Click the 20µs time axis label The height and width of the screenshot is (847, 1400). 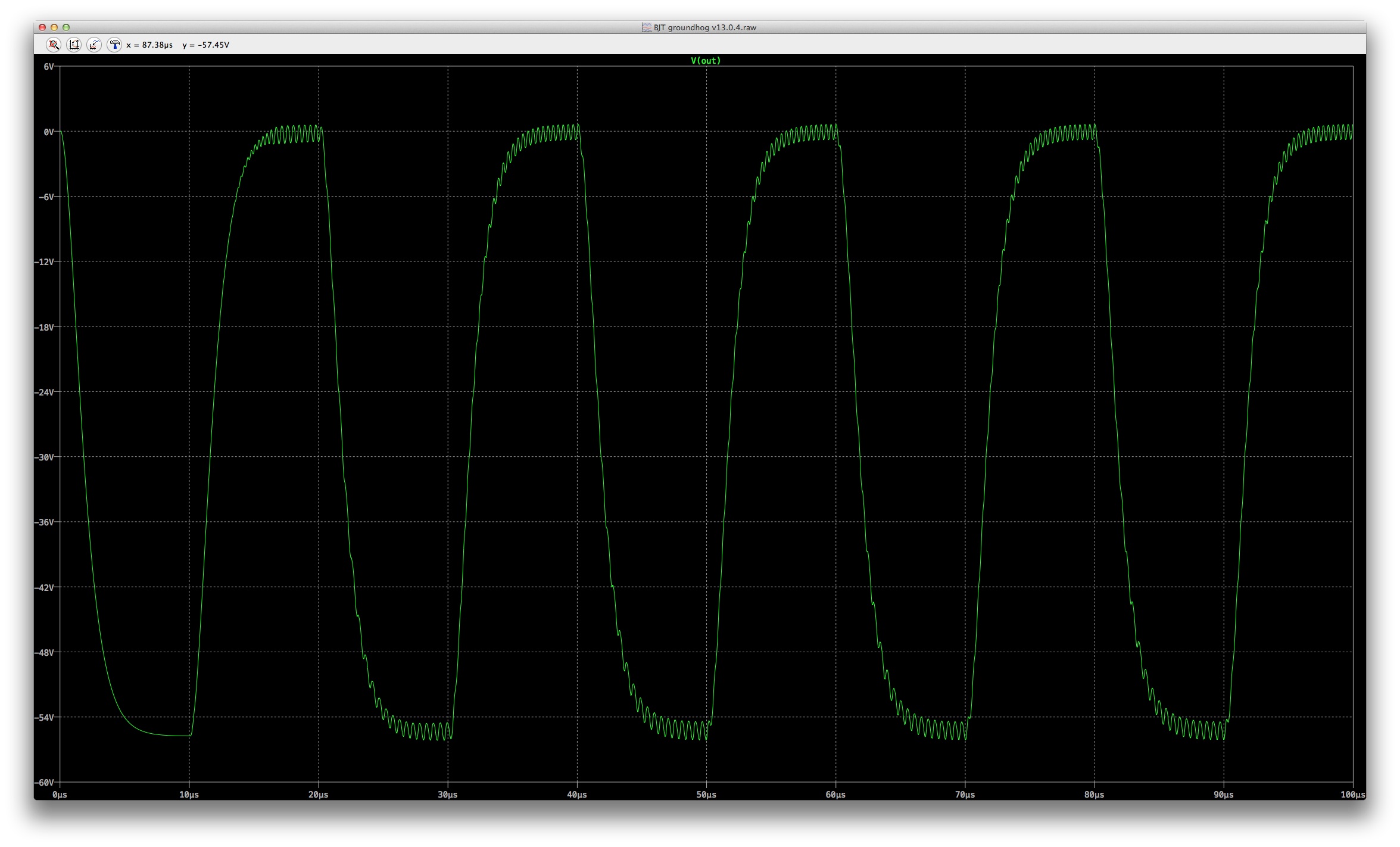[x=318, y=795]
